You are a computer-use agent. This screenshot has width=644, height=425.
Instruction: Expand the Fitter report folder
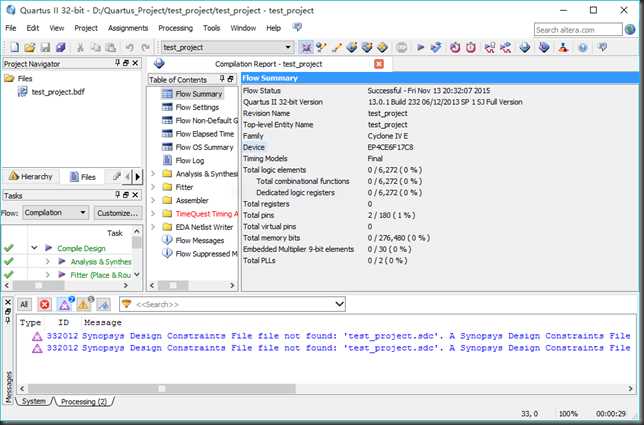tap(153, 187)
